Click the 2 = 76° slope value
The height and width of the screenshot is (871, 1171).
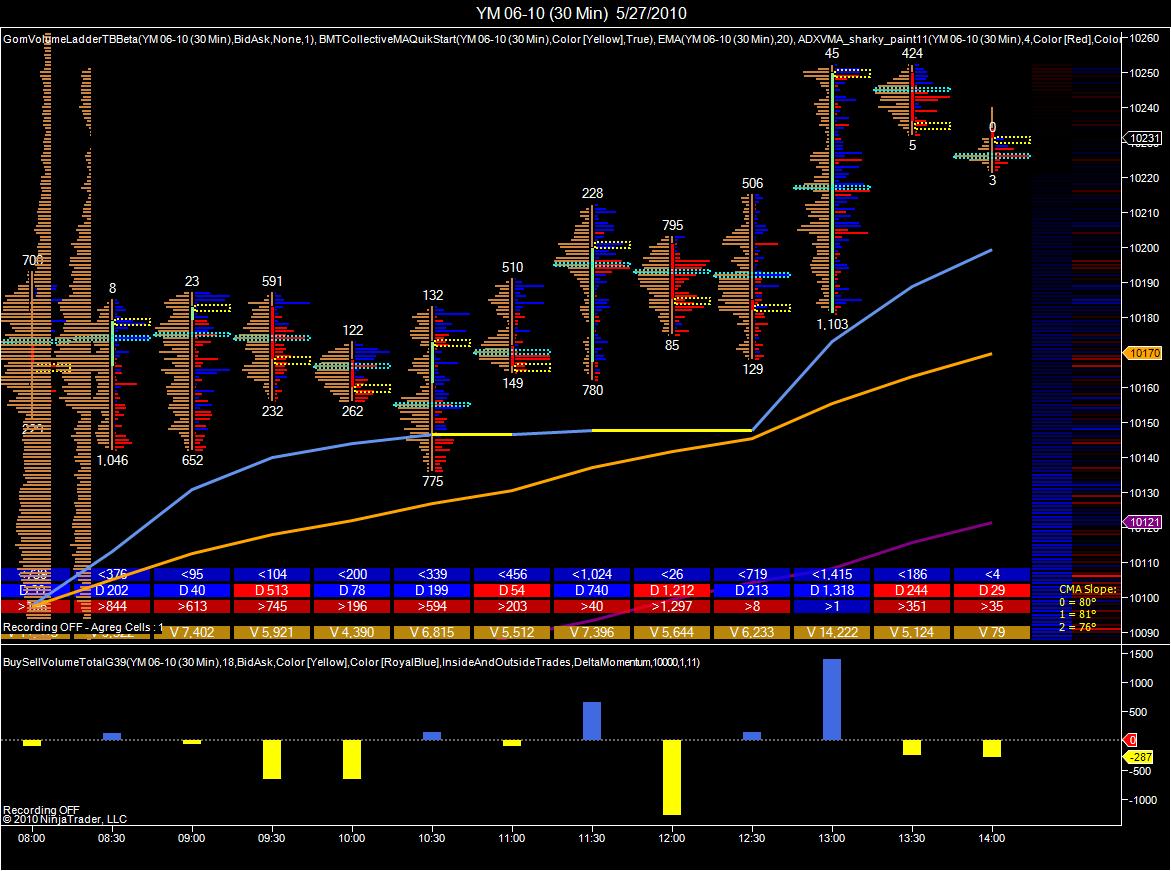pos(1077,627)
